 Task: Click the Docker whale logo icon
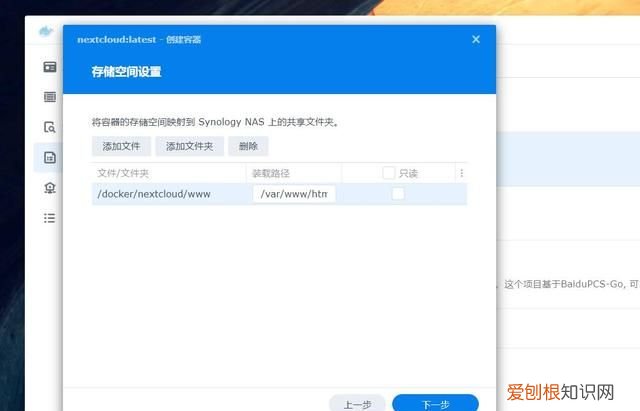[x=46, y=31]
